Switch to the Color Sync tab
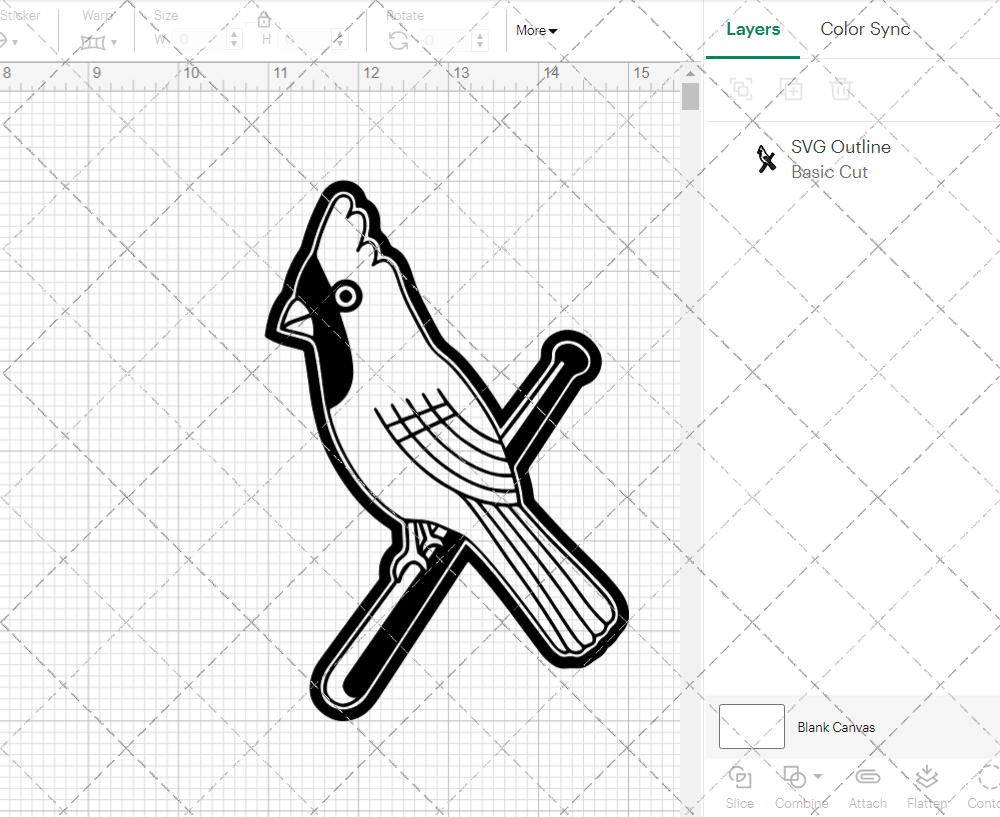 pos(865,29)
